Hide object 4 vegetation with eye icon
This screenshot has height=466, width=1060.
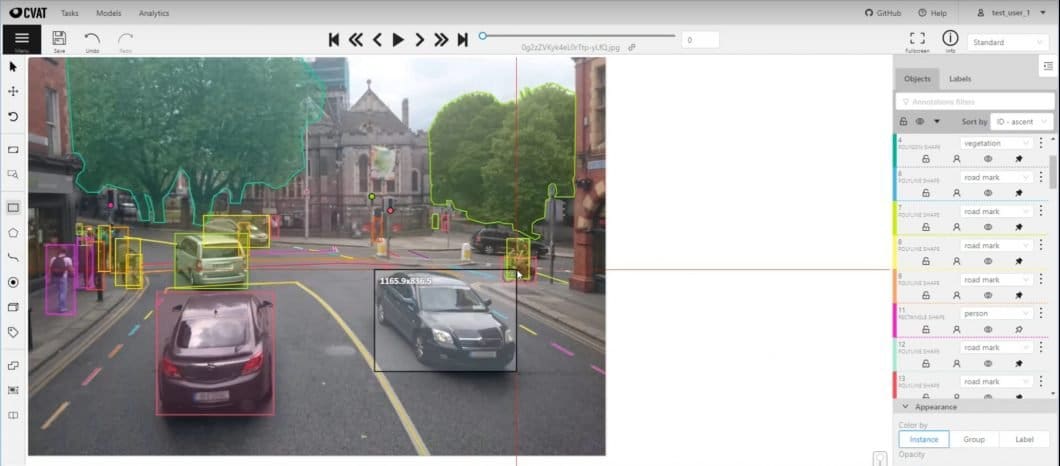point(988,159)
